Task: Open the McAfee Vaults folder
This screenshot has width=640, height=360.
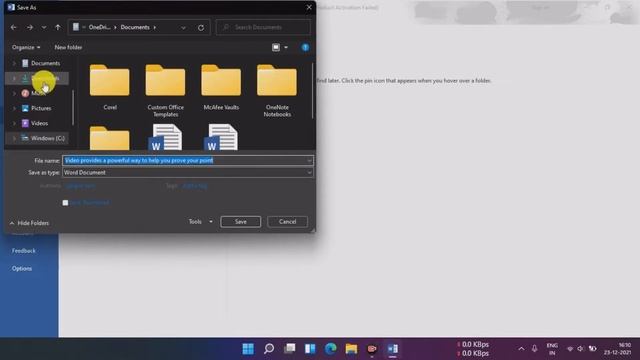Action: click(x=221, y=87)
